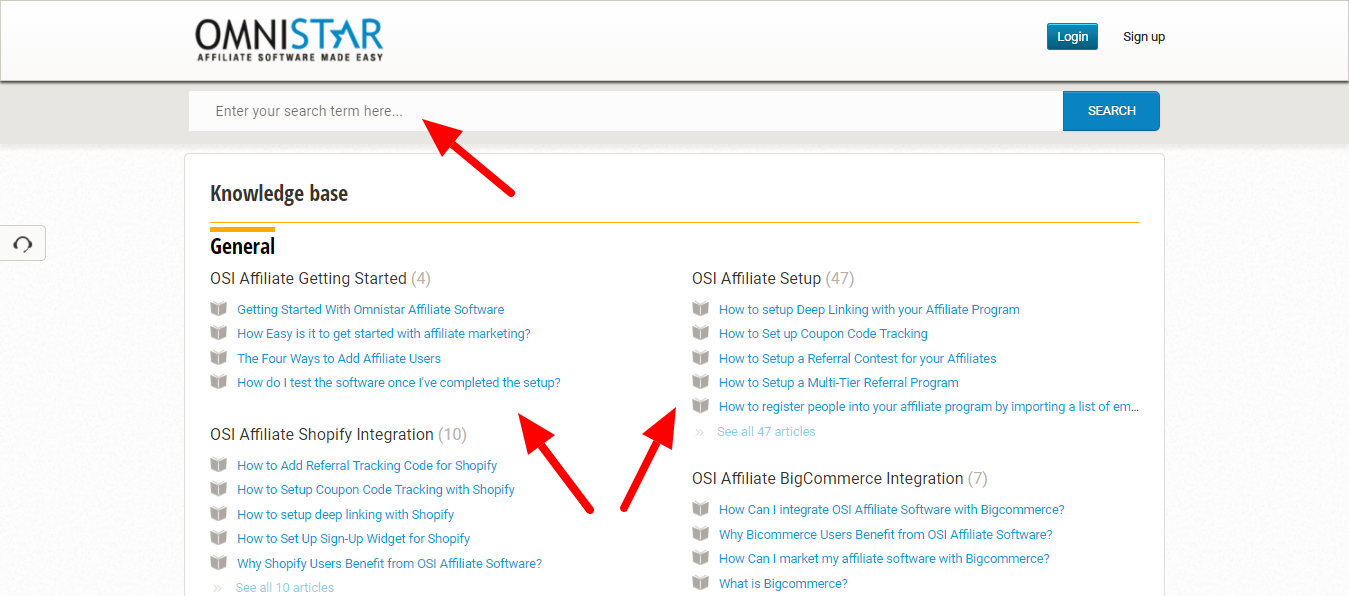Click the General section heading
This screenshot has width=1349, height=596.
[x=243, y=246]
